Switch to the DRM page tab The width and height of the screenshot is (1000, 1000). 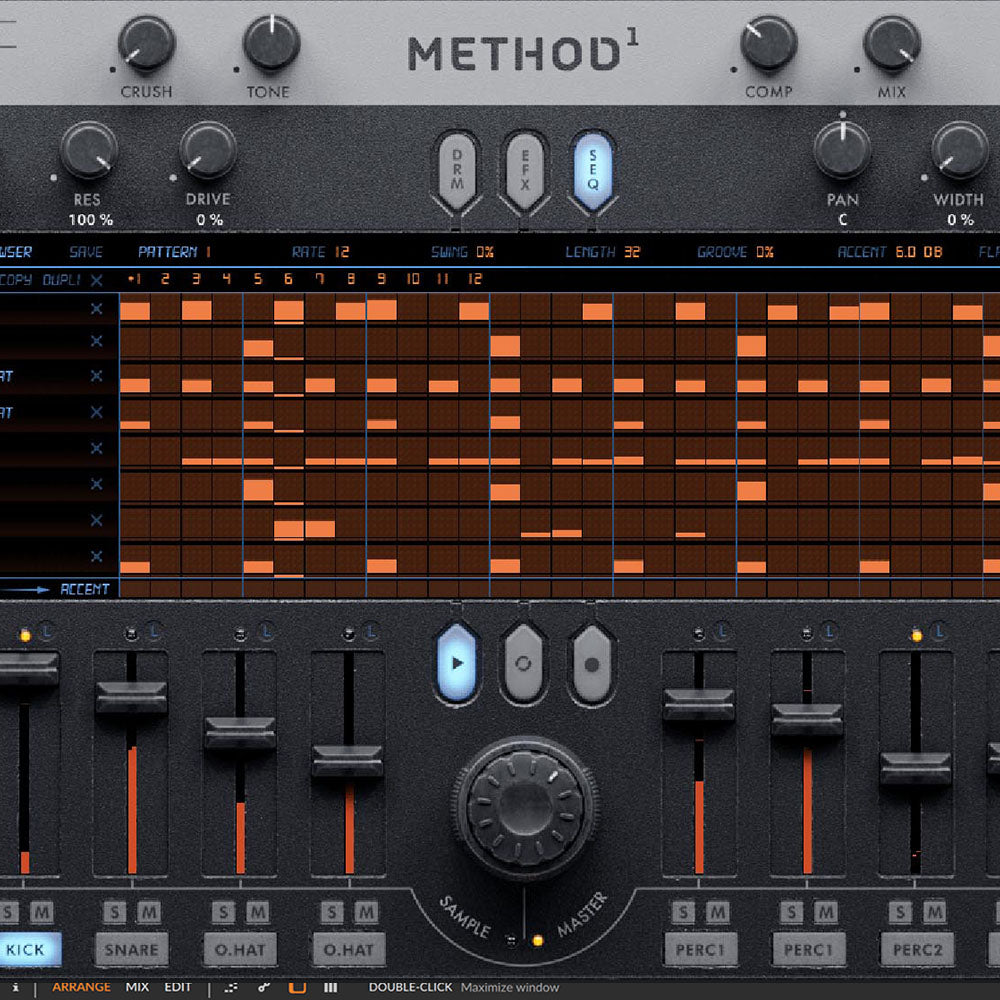[457, 171]
